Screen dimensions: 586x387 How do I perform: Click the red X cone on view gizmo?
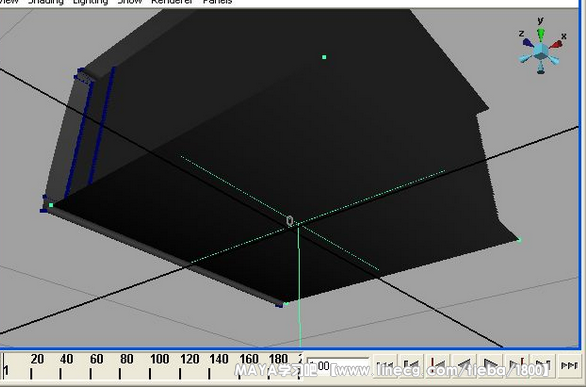(x=556, y=44)
